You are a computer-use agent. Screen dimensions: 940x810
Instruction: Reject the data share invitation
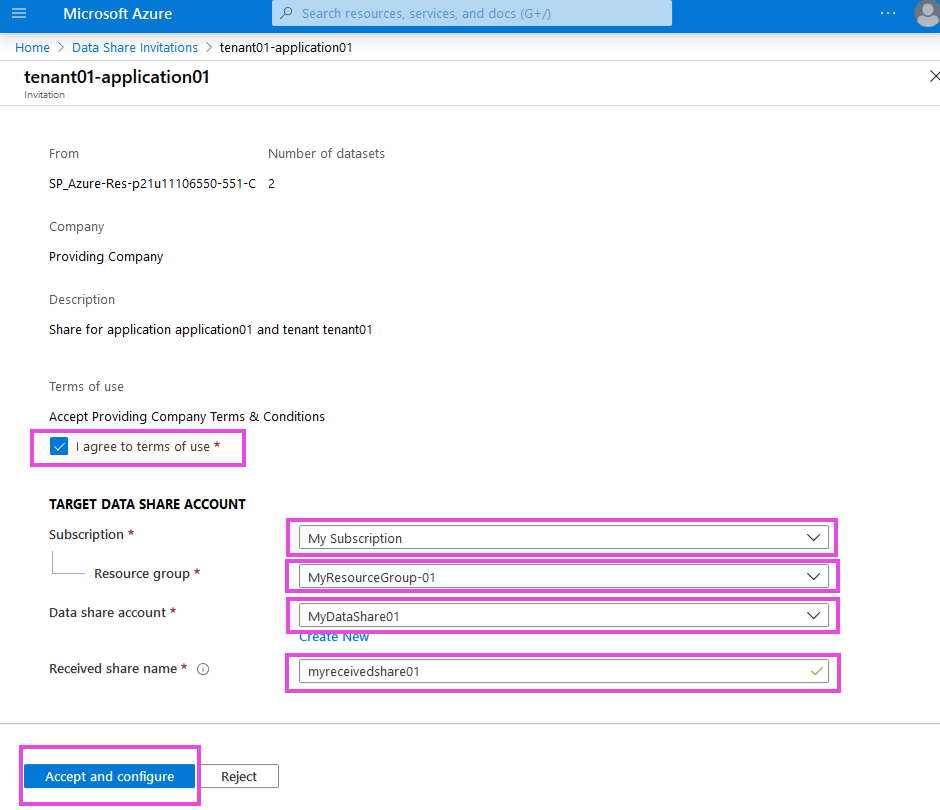point(239,776)
